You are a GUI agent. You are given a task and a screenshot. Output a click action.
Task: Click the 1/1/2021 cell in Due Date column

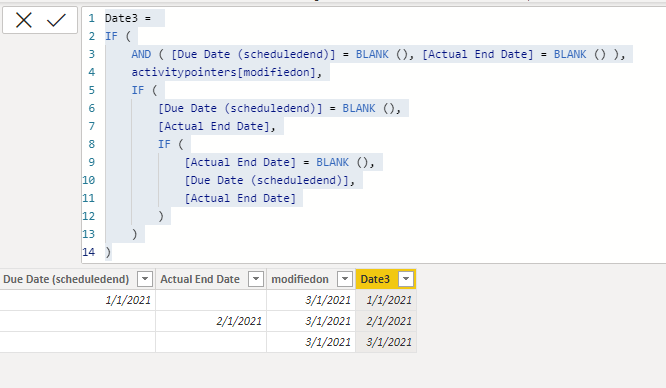(x=77, y=300)
